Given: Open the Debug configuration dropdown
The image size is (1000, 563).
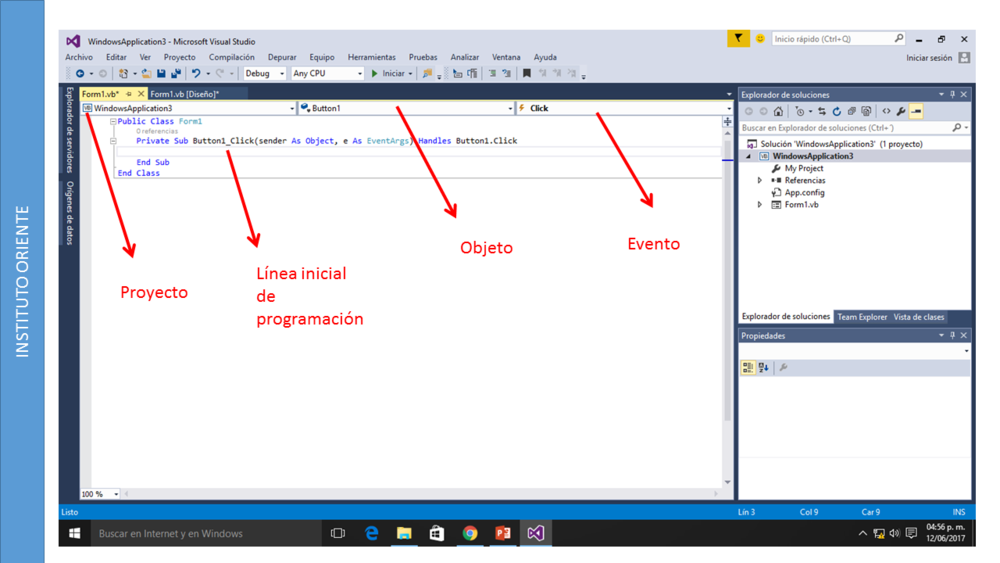Looking at the screenshot, I should (265, 74).
